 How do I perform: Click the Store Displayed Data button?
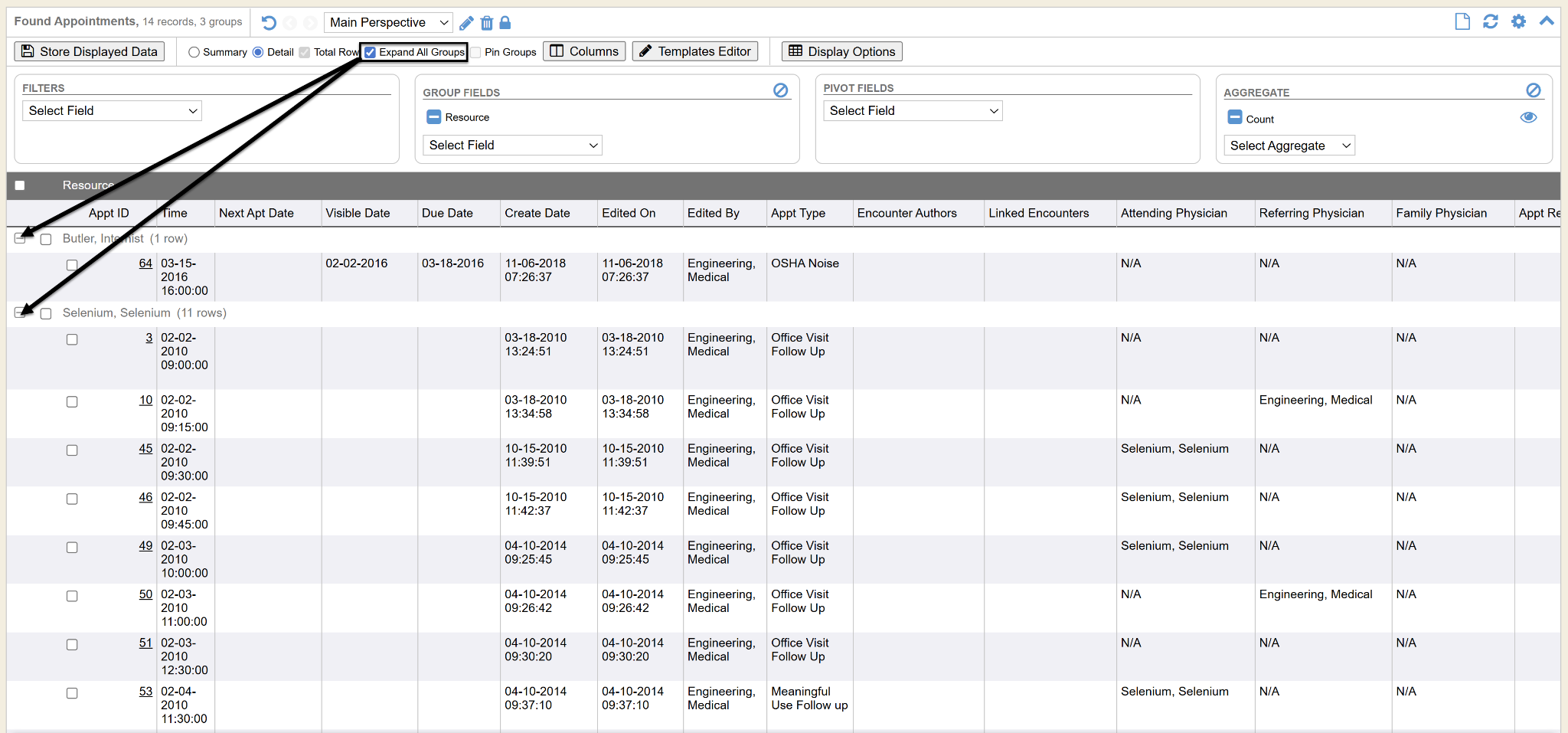(x=90, y=51)
